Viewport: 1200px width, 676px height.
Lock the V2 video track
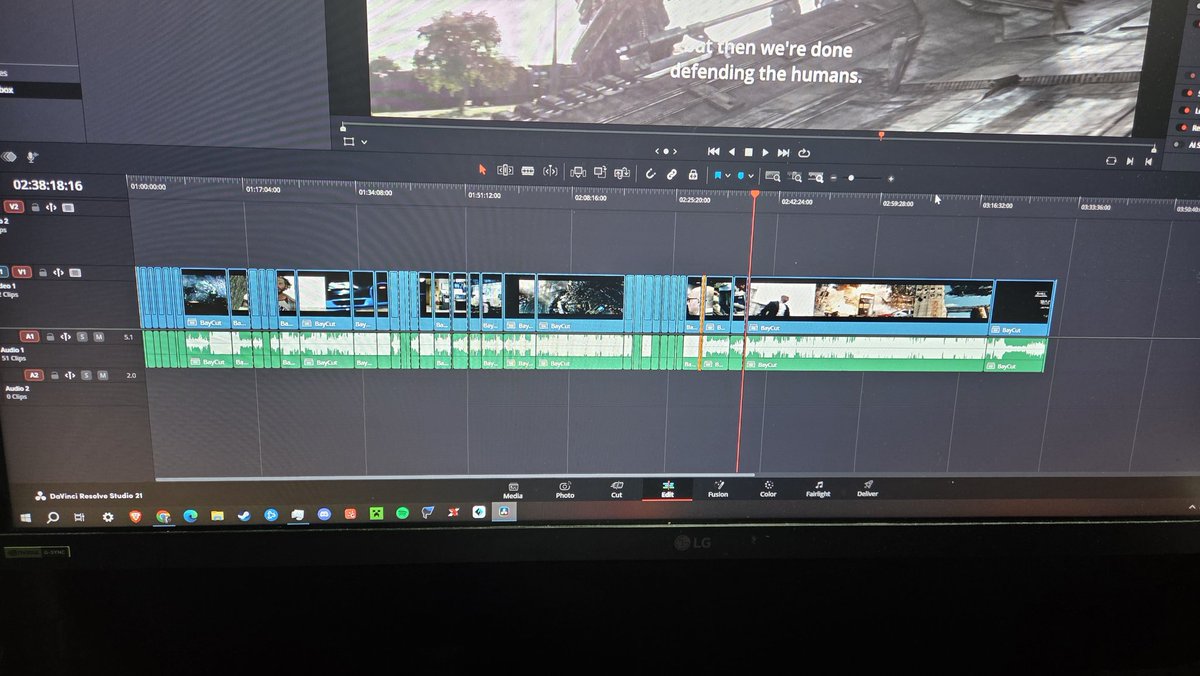[35, 208]
